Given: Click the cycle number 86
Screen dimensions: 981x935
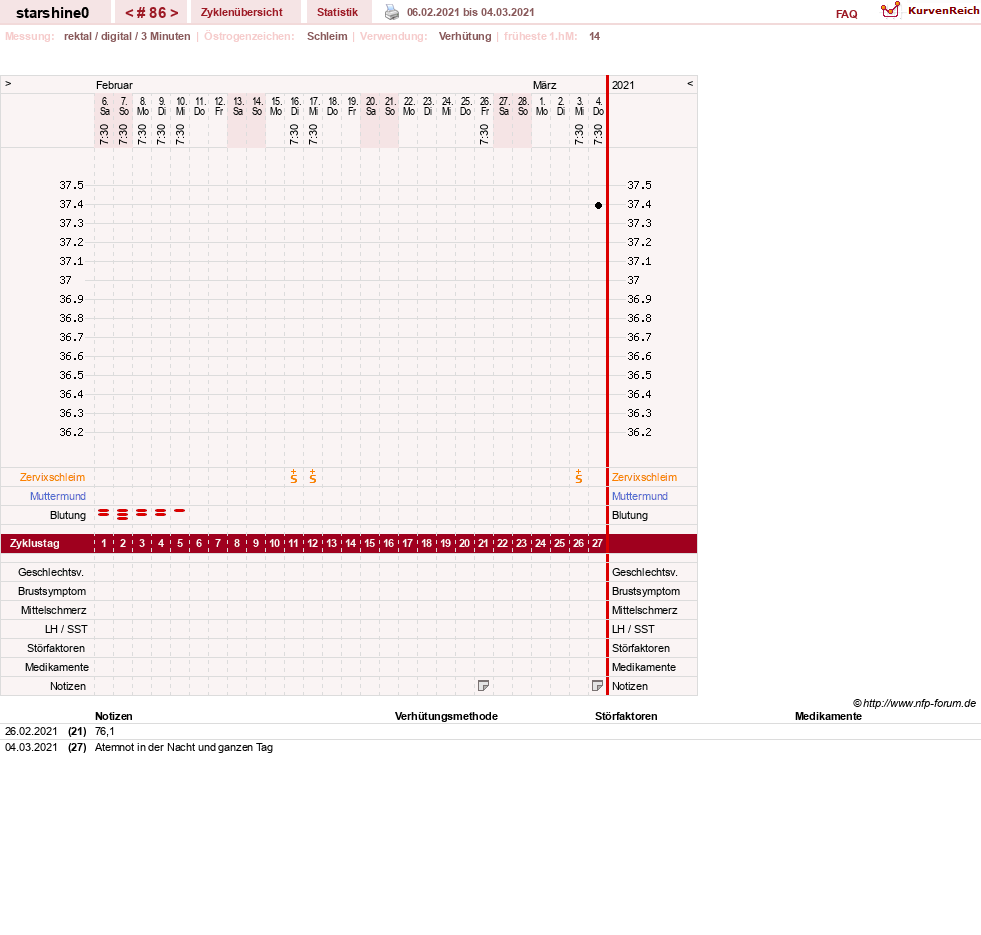Looking at the screenshot, I should (x=152, y=13).
